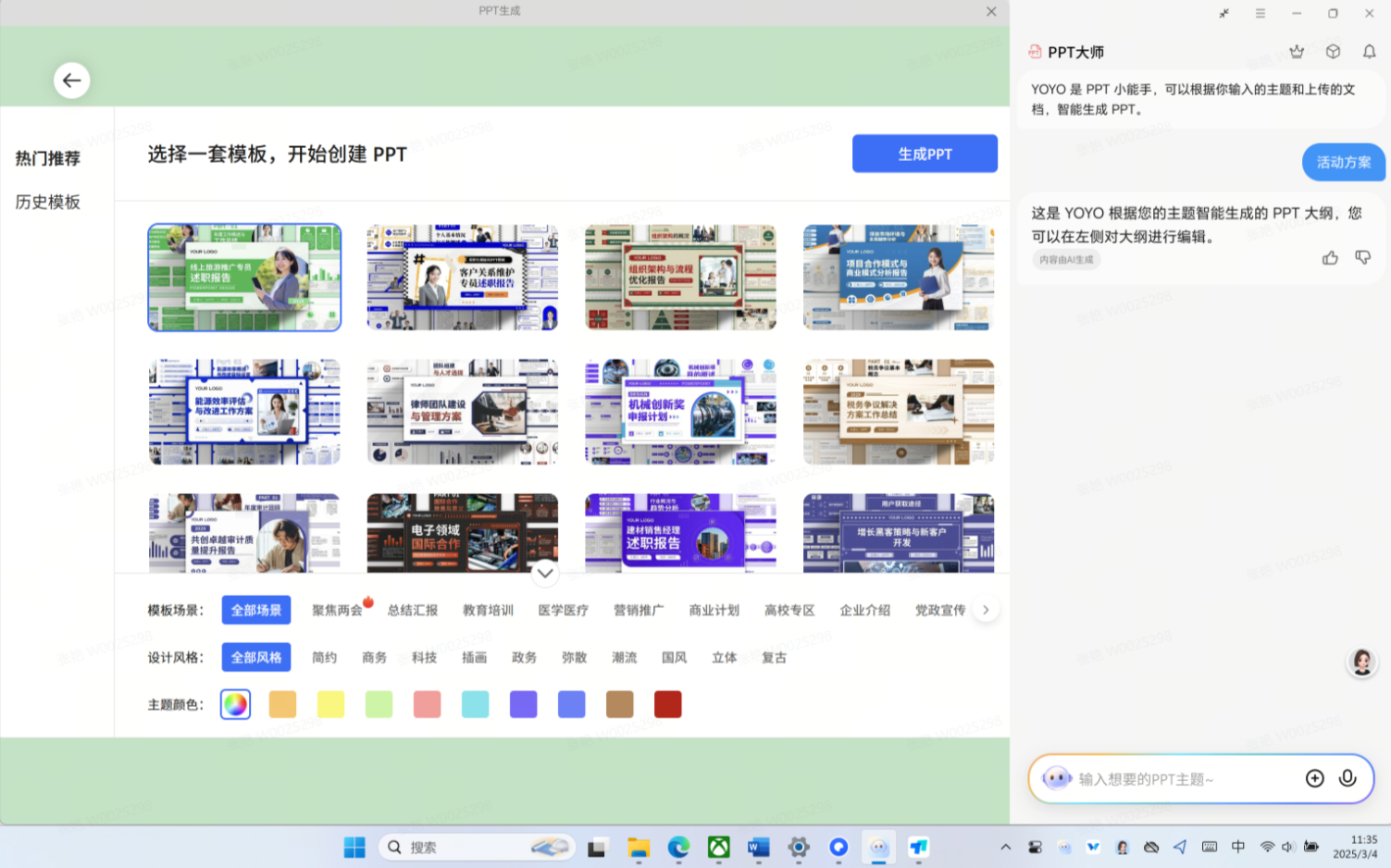Show more scene categories with right arrow
The width and height of the screenshot is (1391, 868).
(986, 610)
